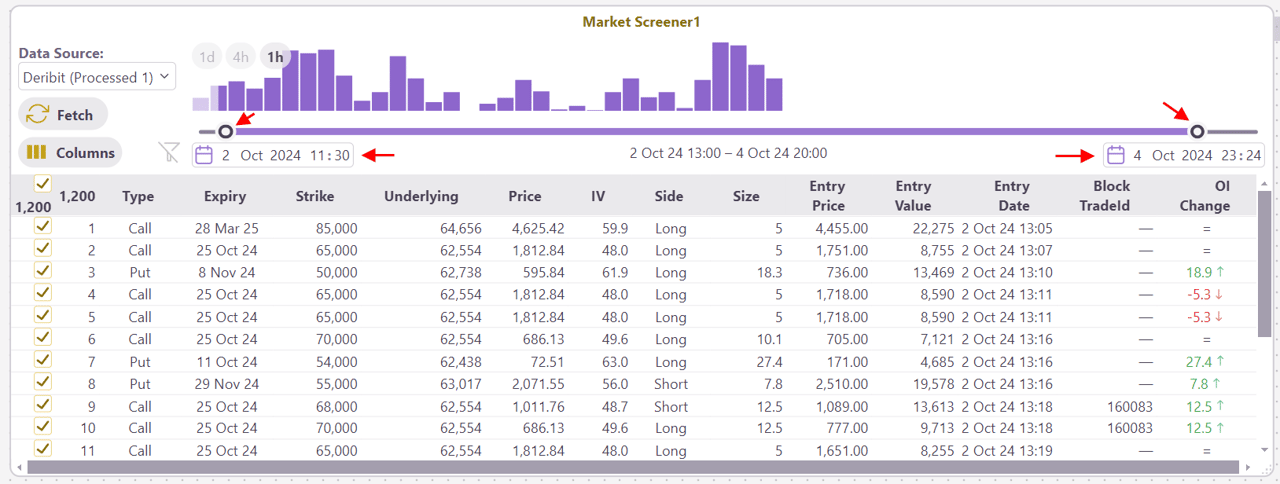The width and height of the screenshot is (1280, 484).
Task: Click the Columns bars icon
Action: click(x=37, y=153)
